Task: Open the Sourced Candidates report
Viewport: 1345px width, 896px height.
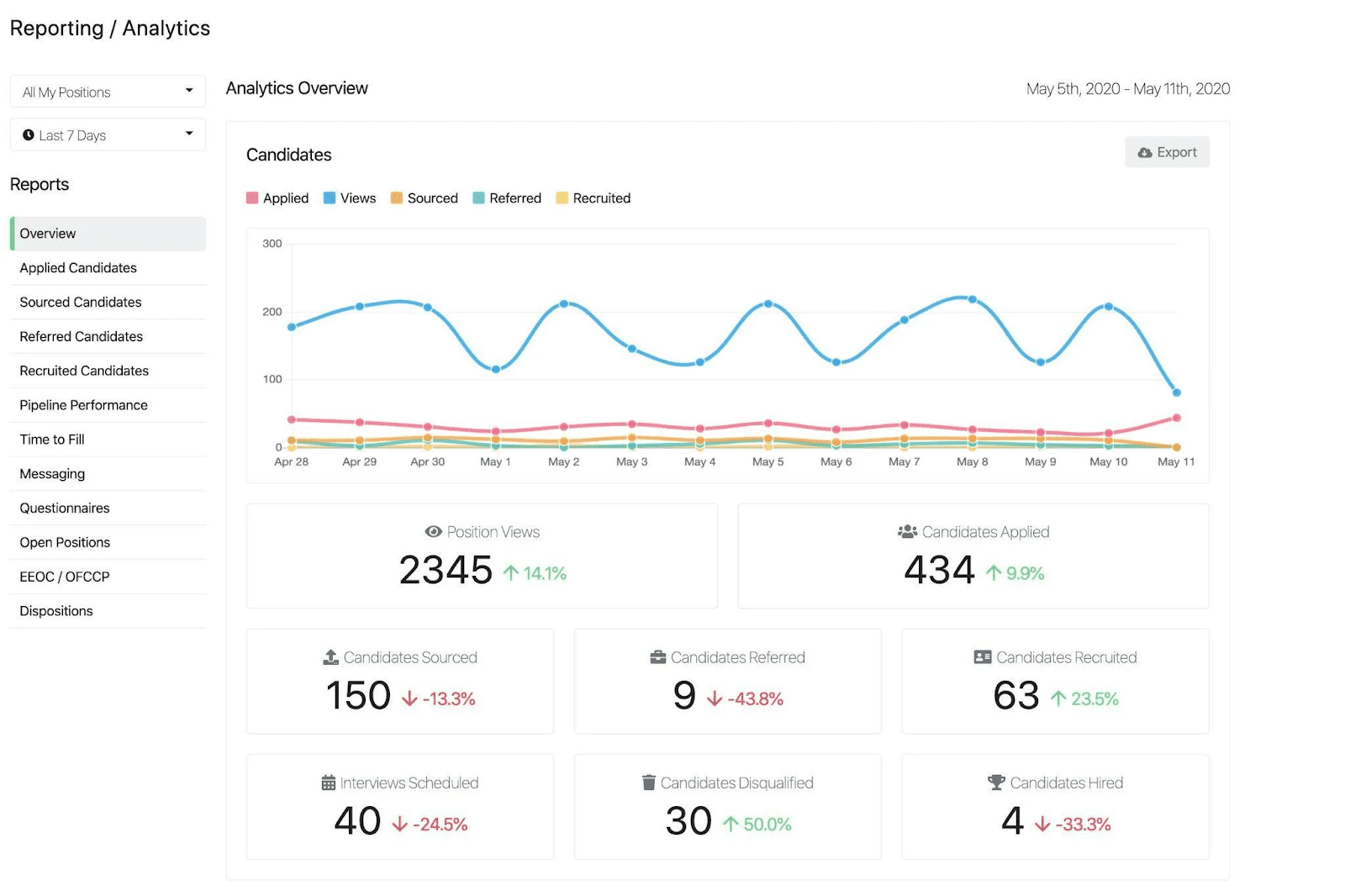Action: tap(108, 303)
